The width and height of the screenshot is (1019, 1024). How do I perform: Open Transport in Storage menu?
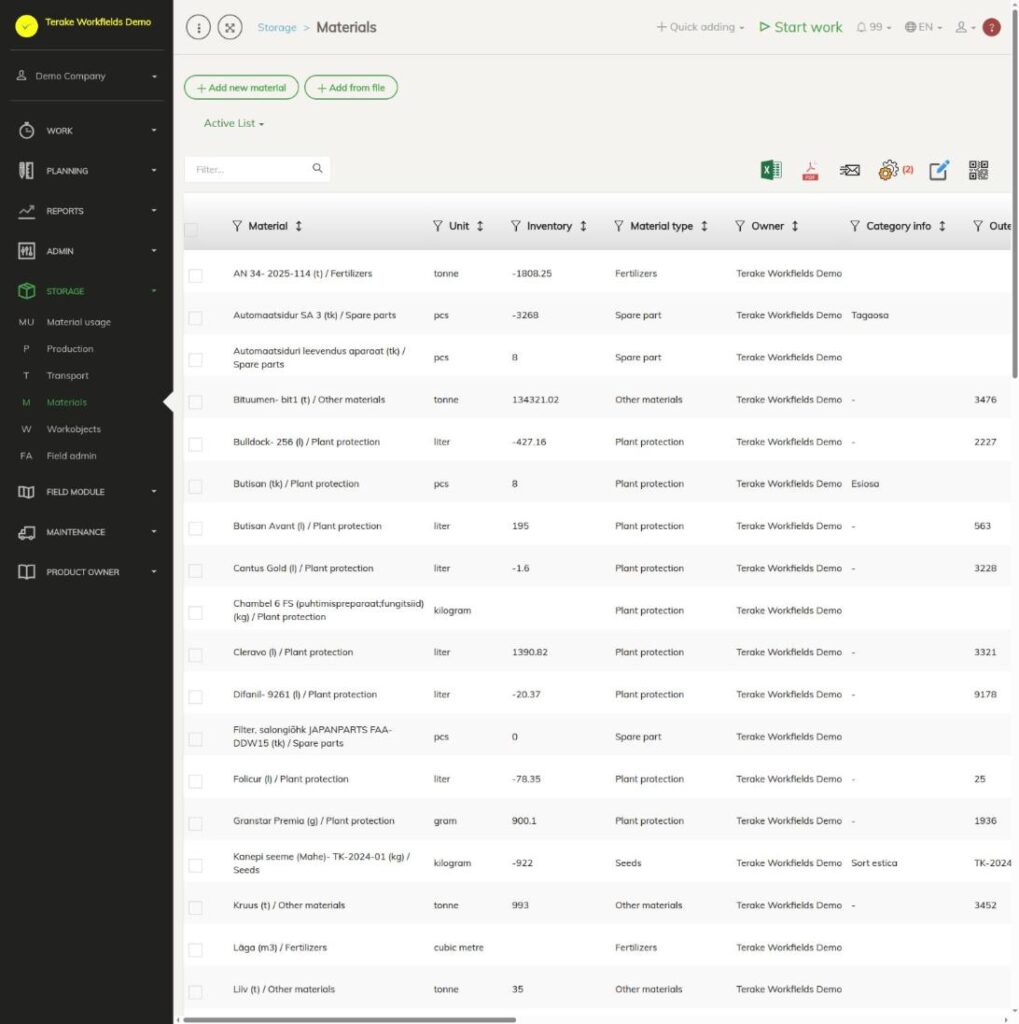pos(67,376)
